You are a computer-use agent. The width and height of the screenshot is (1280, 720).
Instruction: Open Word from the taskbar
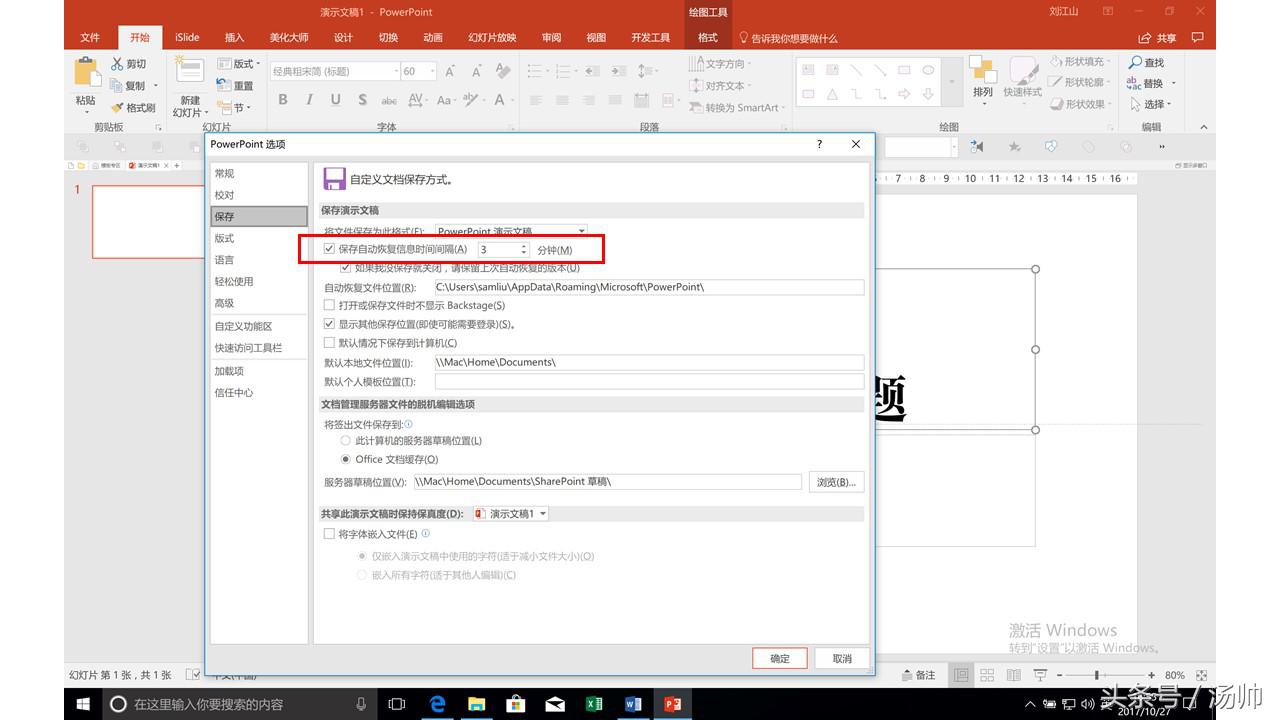[x=633, y=704]
